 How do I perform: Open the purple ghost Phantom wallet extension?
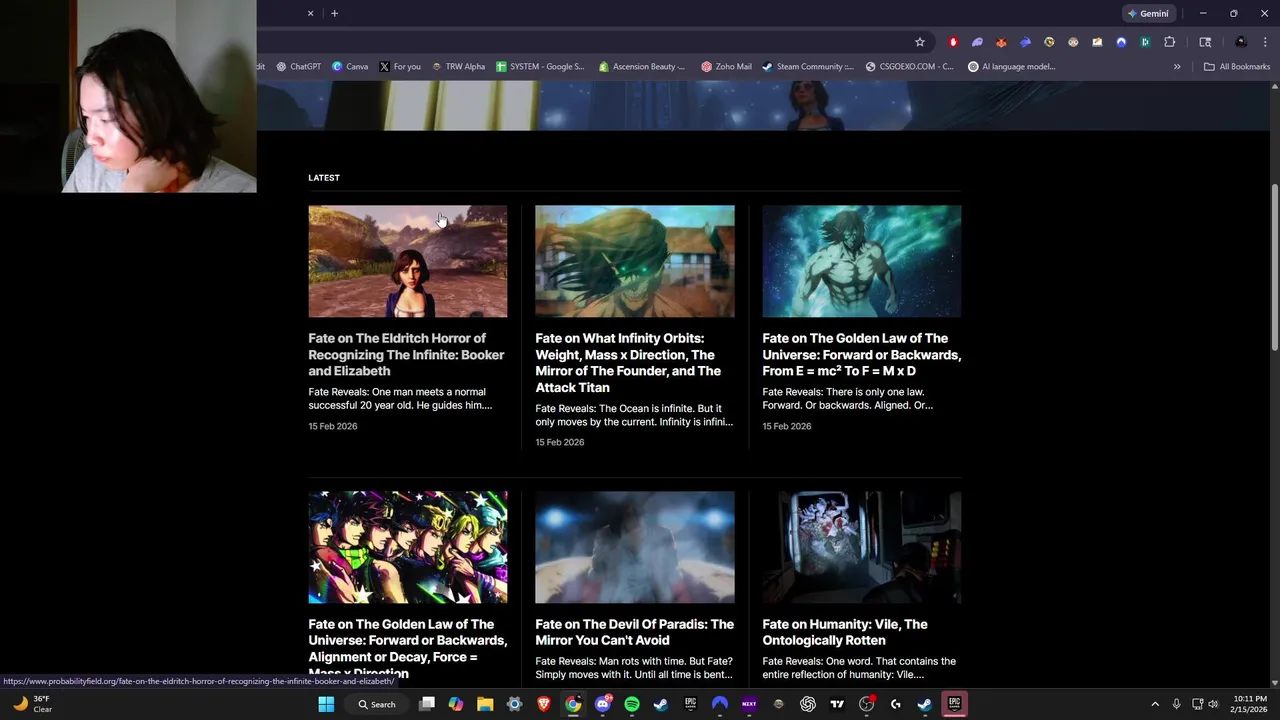[x=977, y=42]
